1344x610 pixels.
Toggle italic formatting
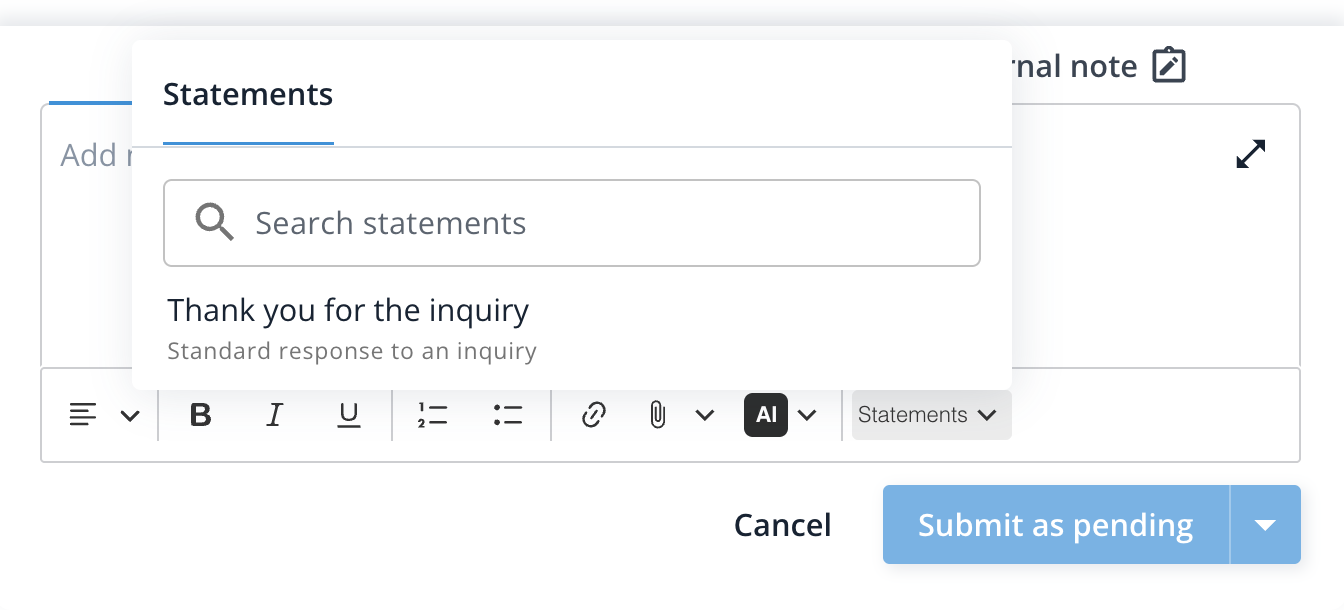pos(274,415)
